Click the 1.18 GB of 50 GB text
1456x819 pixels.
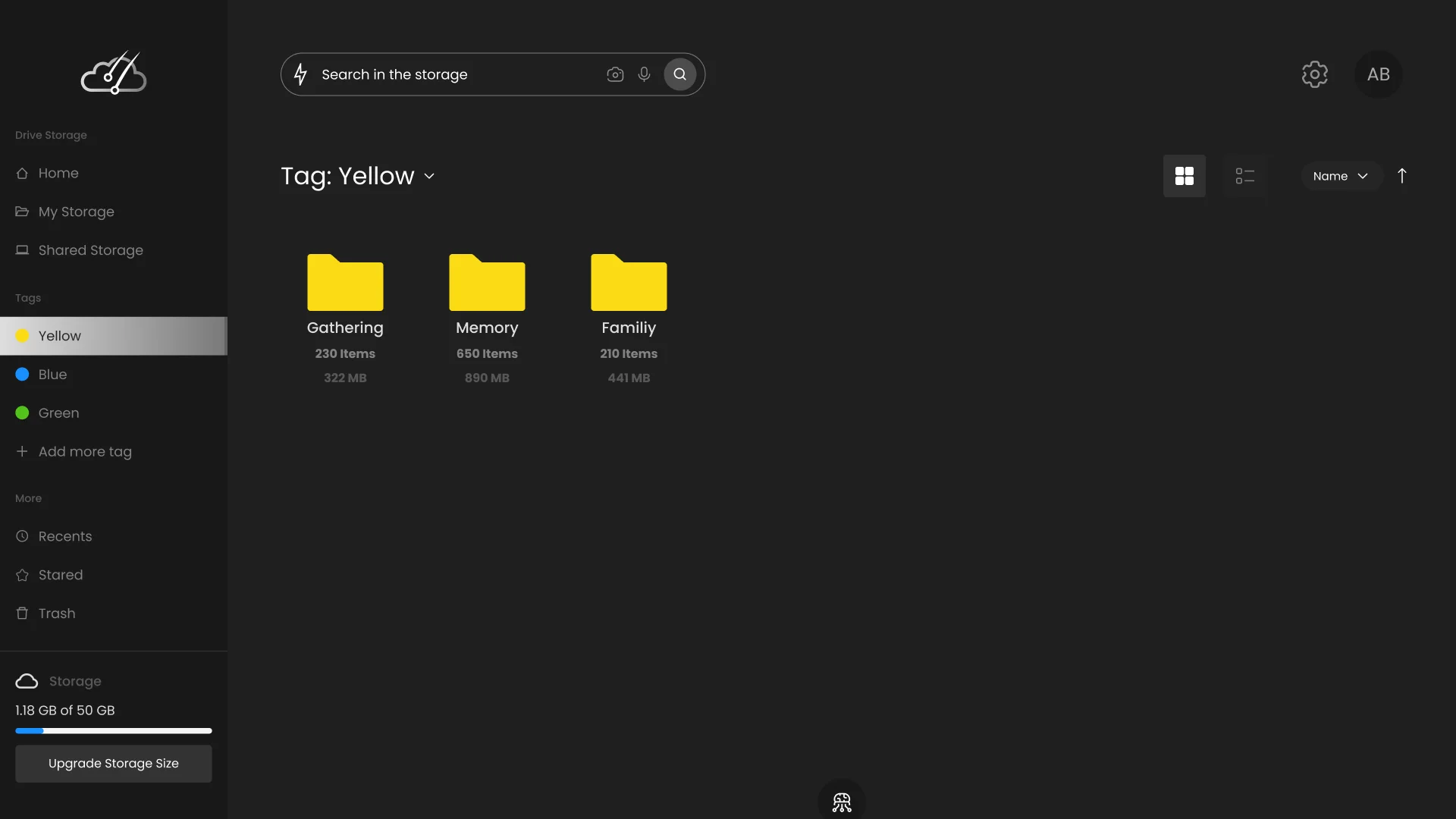click(x=65, y=711)
